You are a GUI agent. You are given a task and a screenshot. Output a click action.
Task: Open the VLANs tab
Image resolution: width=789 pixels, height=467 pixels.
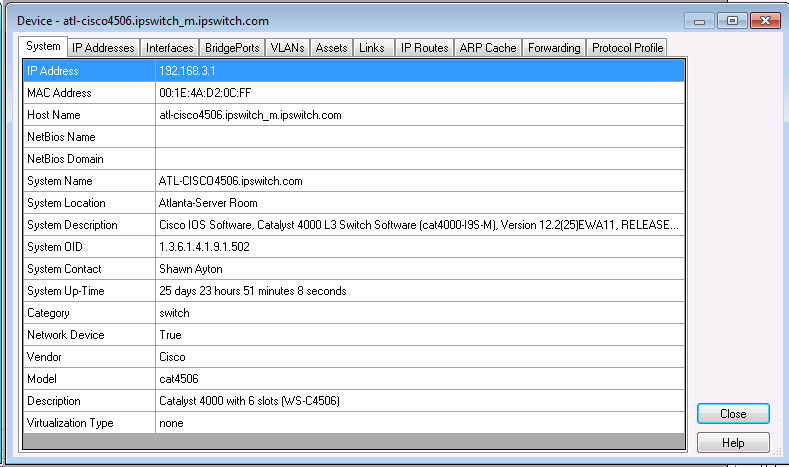pos(287,48)
